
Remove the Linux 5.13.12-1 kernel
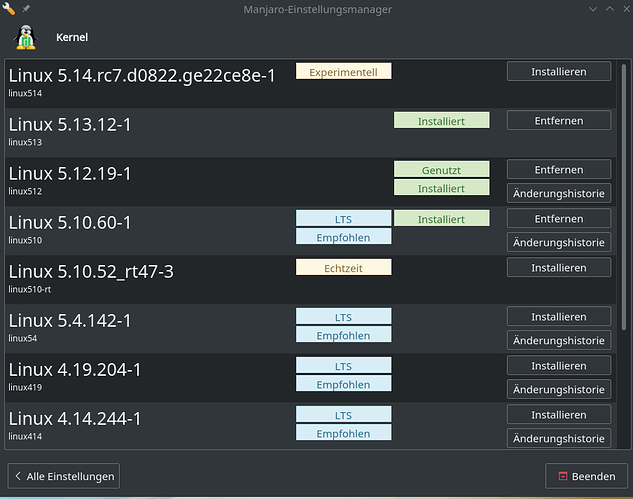[x=559, y=120]
